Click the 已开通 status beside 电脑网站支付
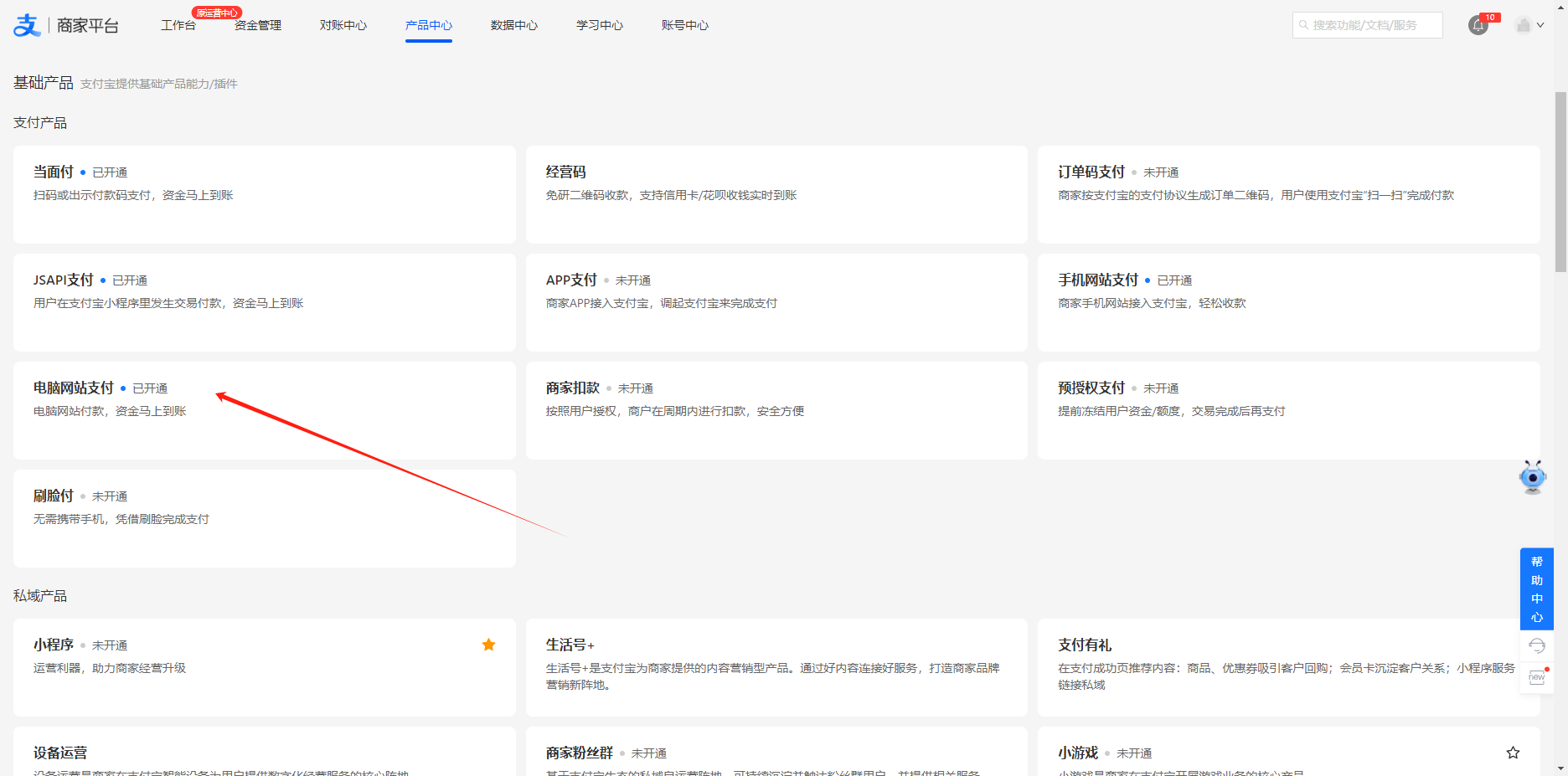 150,388
